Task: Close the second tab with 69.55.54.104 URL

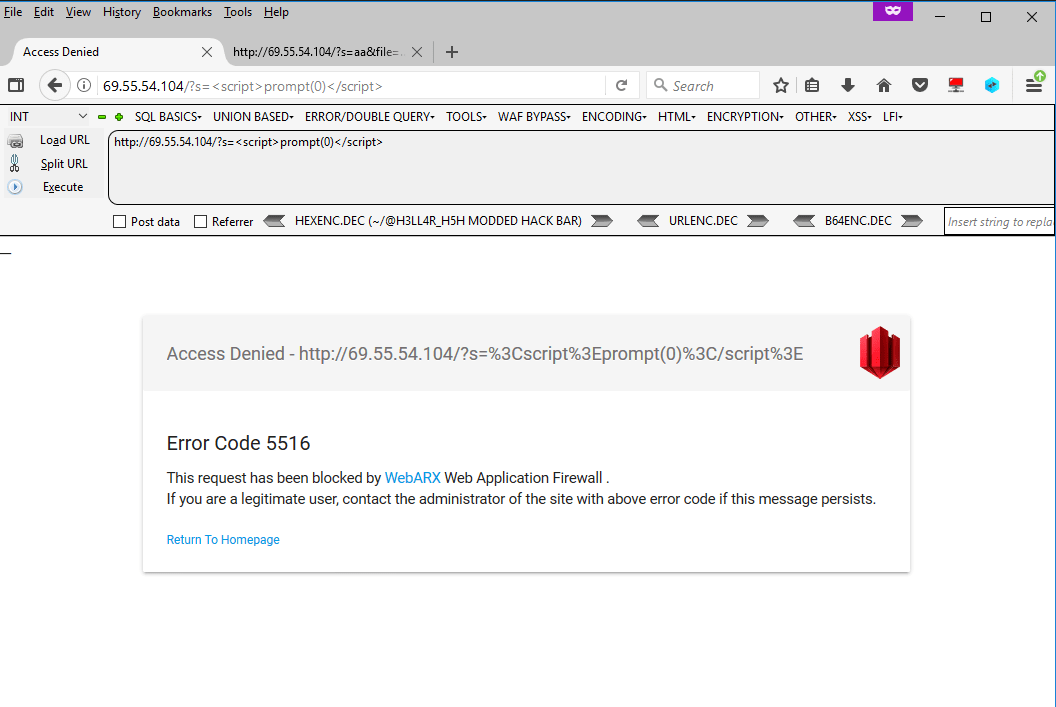Action: 417,52
